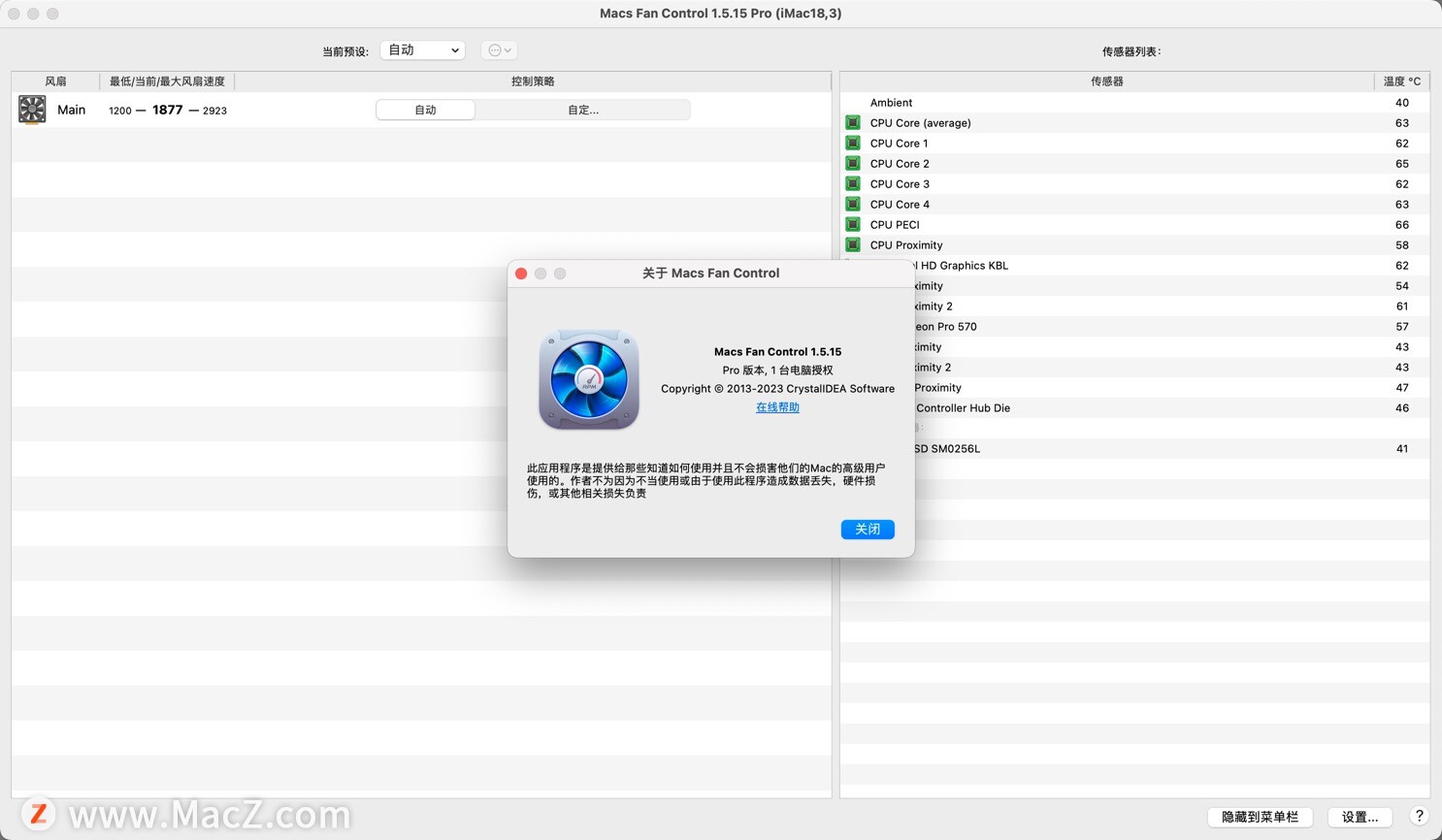Viewport: 1442px width, 840px height.
Task: Click the CPU Core (average) chip icon
Action: point(853,123)
